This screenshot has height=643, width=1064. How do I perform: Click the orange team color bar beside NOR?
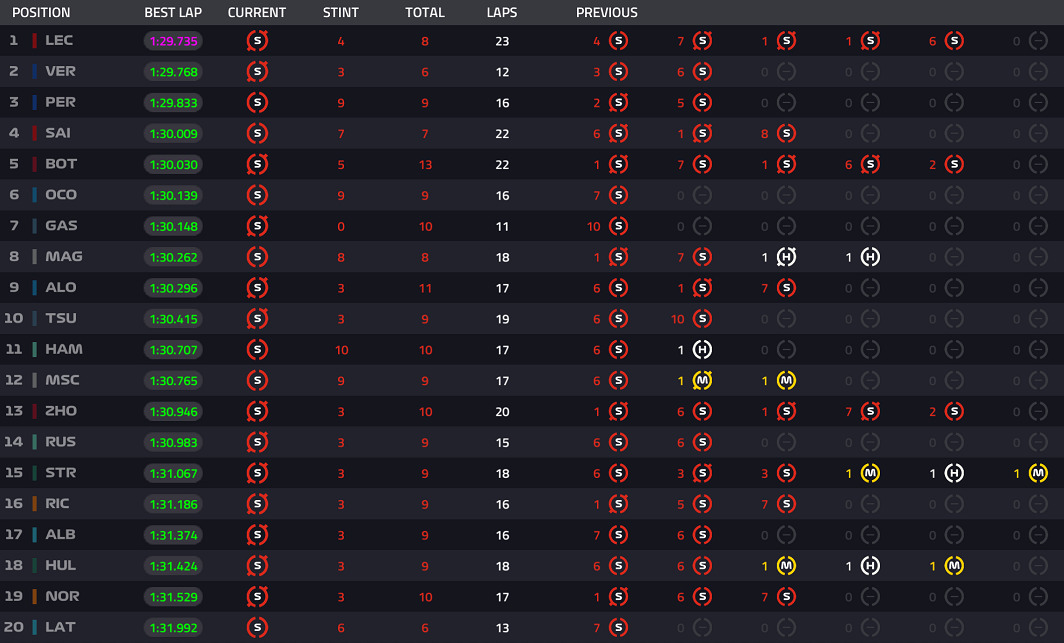(34, 596)
